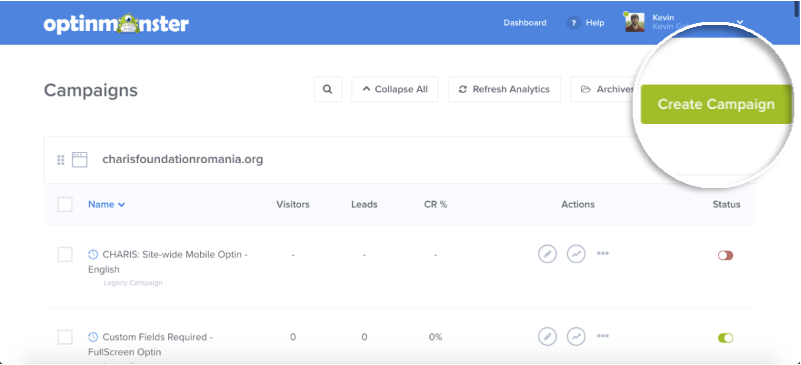
Task: Grab the drag handle beside charisfoundationromania.org
Action: 60,160
